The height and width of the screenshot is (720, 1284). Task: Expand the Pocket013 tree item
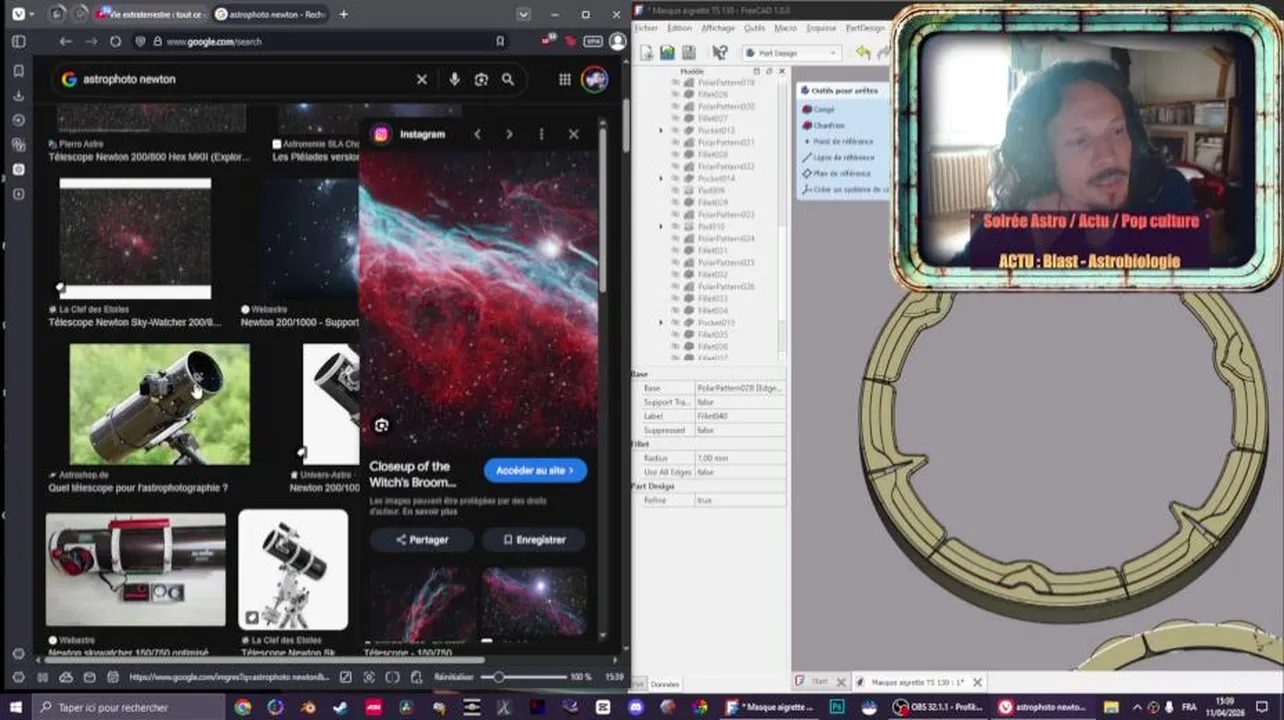pos(661,131)
